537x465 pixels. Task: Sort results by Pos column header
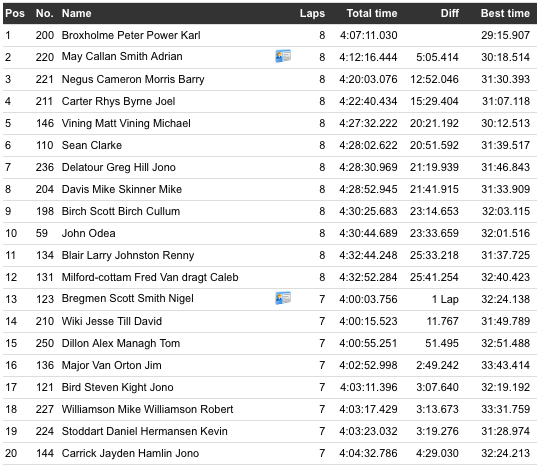pyautogui.click(x=15, y=13)
